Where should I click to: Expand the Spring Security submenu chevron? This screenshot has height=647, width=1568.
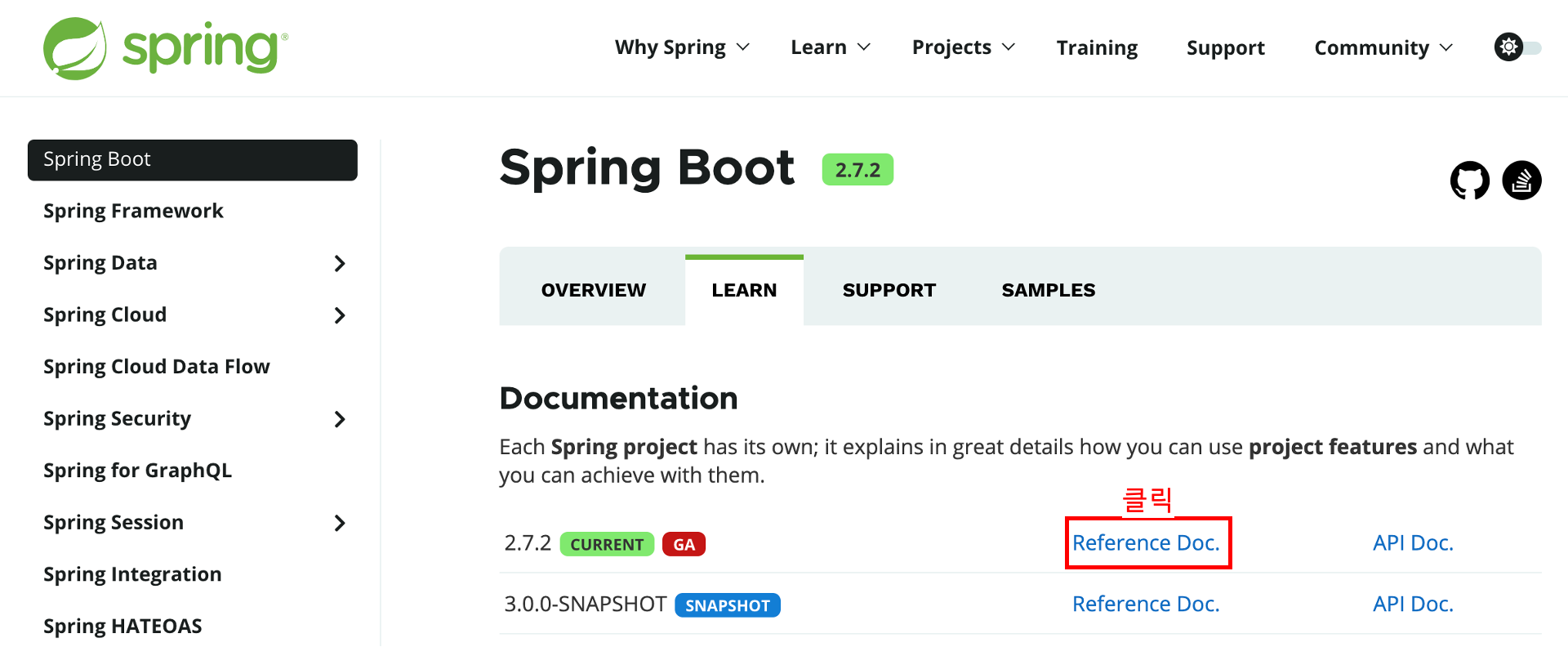[x=340, y=419]
